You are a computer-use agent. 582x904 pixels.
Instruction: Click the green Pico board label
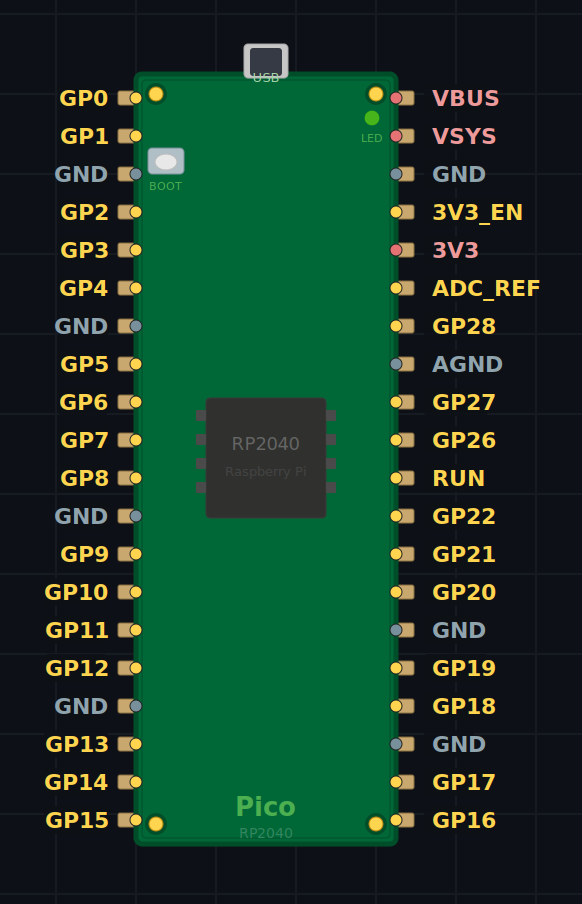pos(266,807)
